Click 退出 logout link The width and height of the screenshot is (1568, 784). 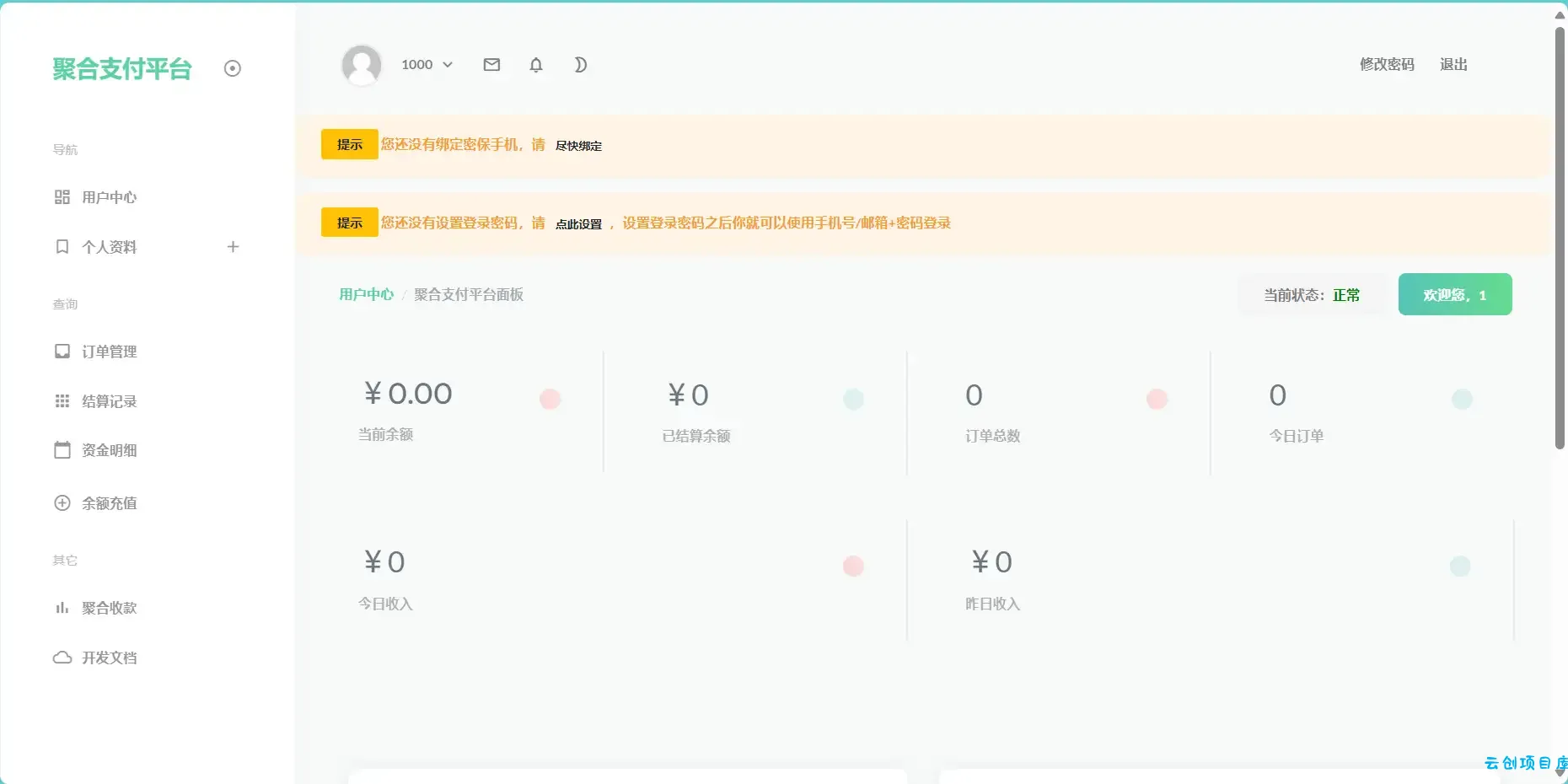pyautogui.click(x=1453, y=64)
